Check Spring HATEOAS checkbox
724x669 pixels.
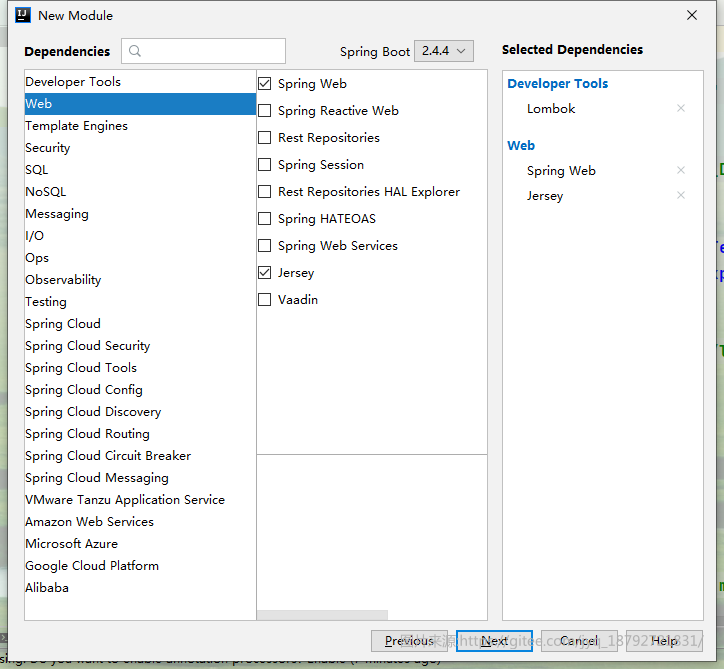pyautogui.click(x=265, y=219)
